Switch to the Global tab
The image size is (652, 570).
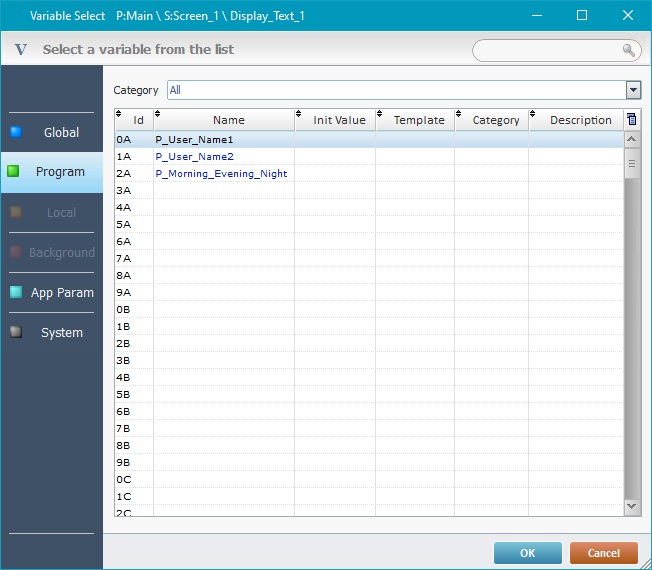[x=61, y=132]
